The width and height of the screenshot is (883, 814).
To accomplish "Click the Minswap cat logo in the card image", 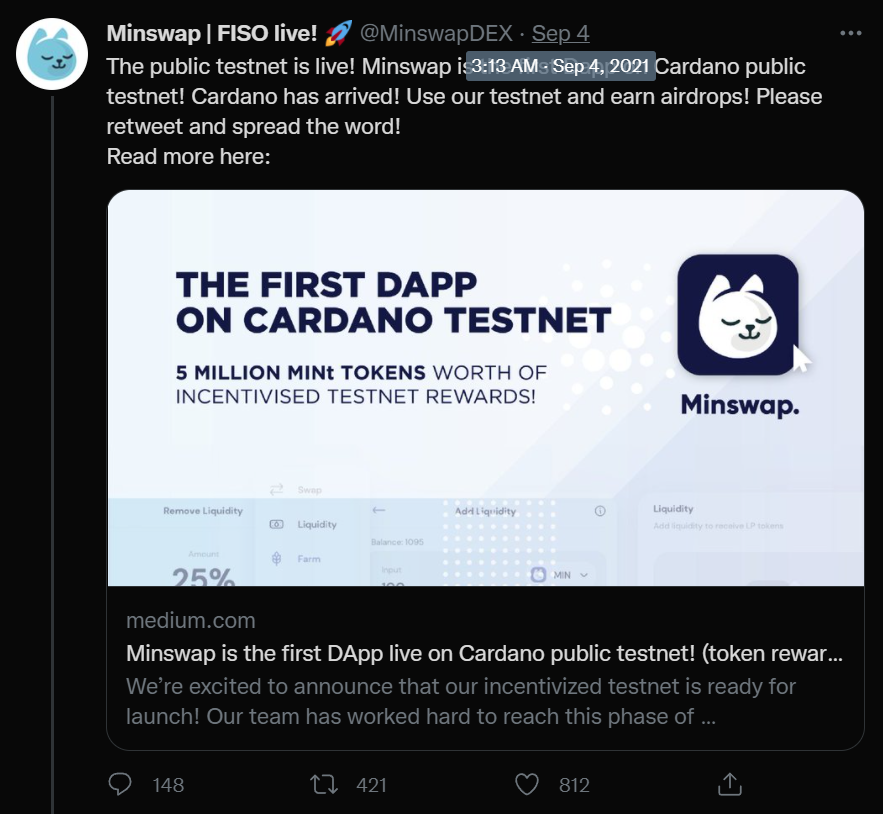I will pyautogui.click(x=737, y=314).
